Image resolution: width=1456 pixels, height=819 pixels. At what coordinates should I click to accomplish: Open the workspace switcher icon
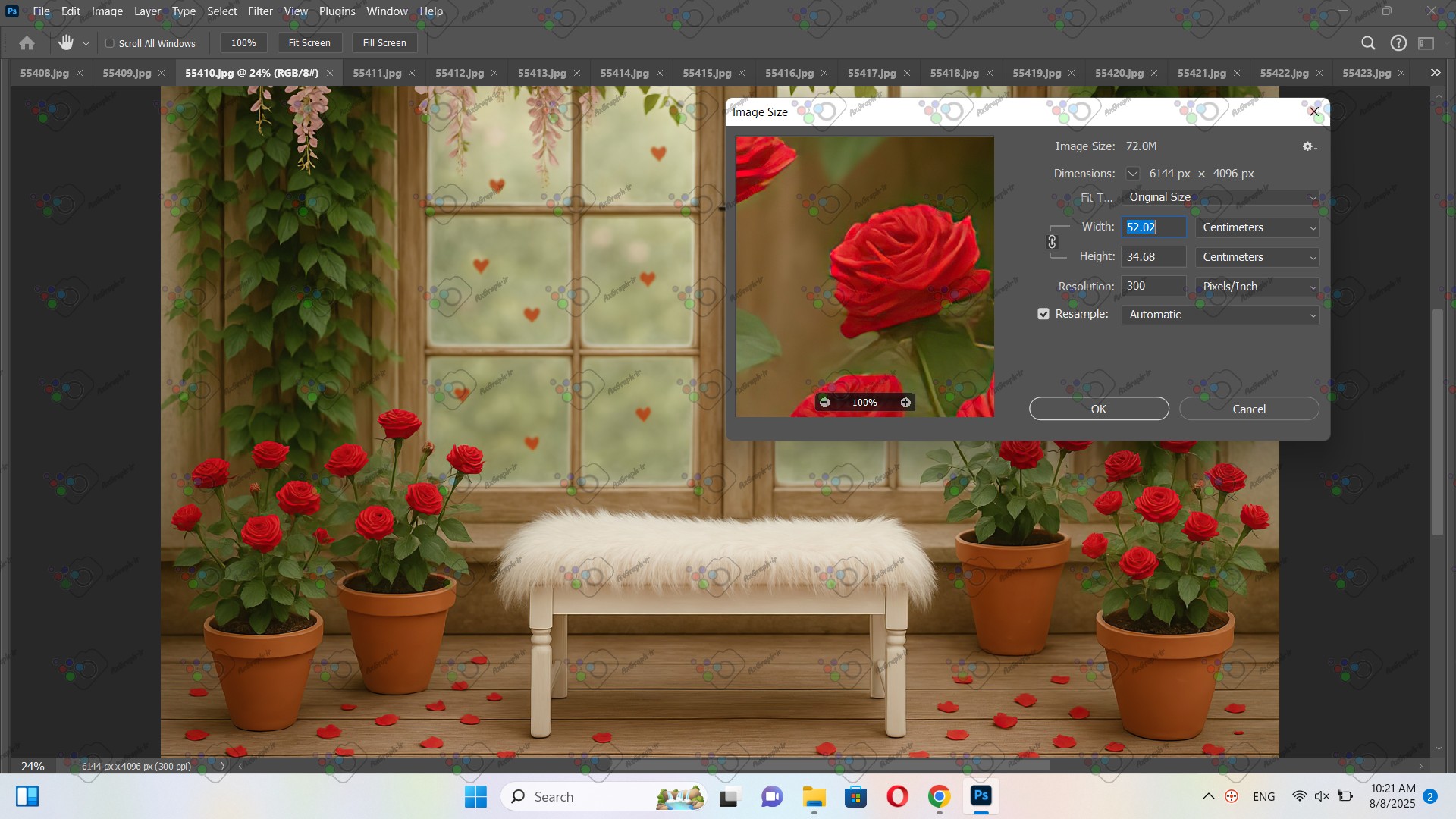[x=1426, y=43]
